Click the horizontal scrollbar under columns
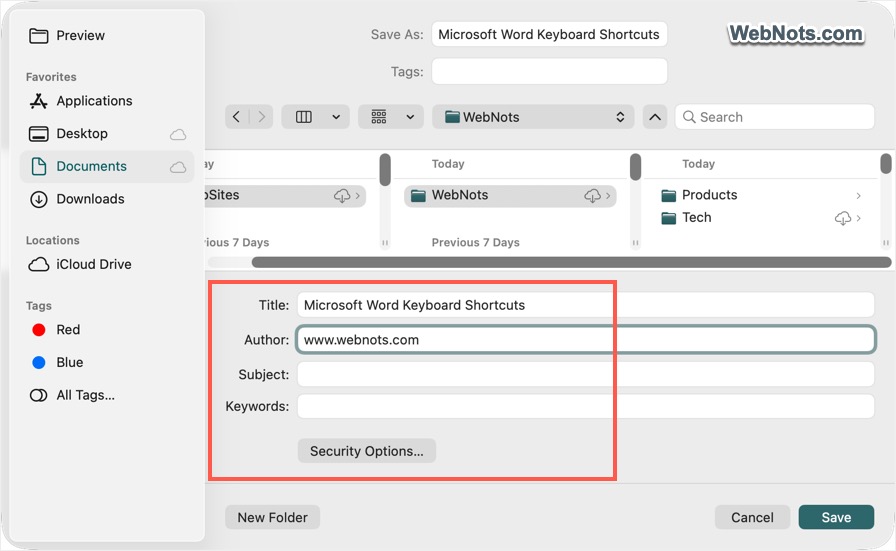The width and height of the screenshot is (896, 551). (571, 262)
